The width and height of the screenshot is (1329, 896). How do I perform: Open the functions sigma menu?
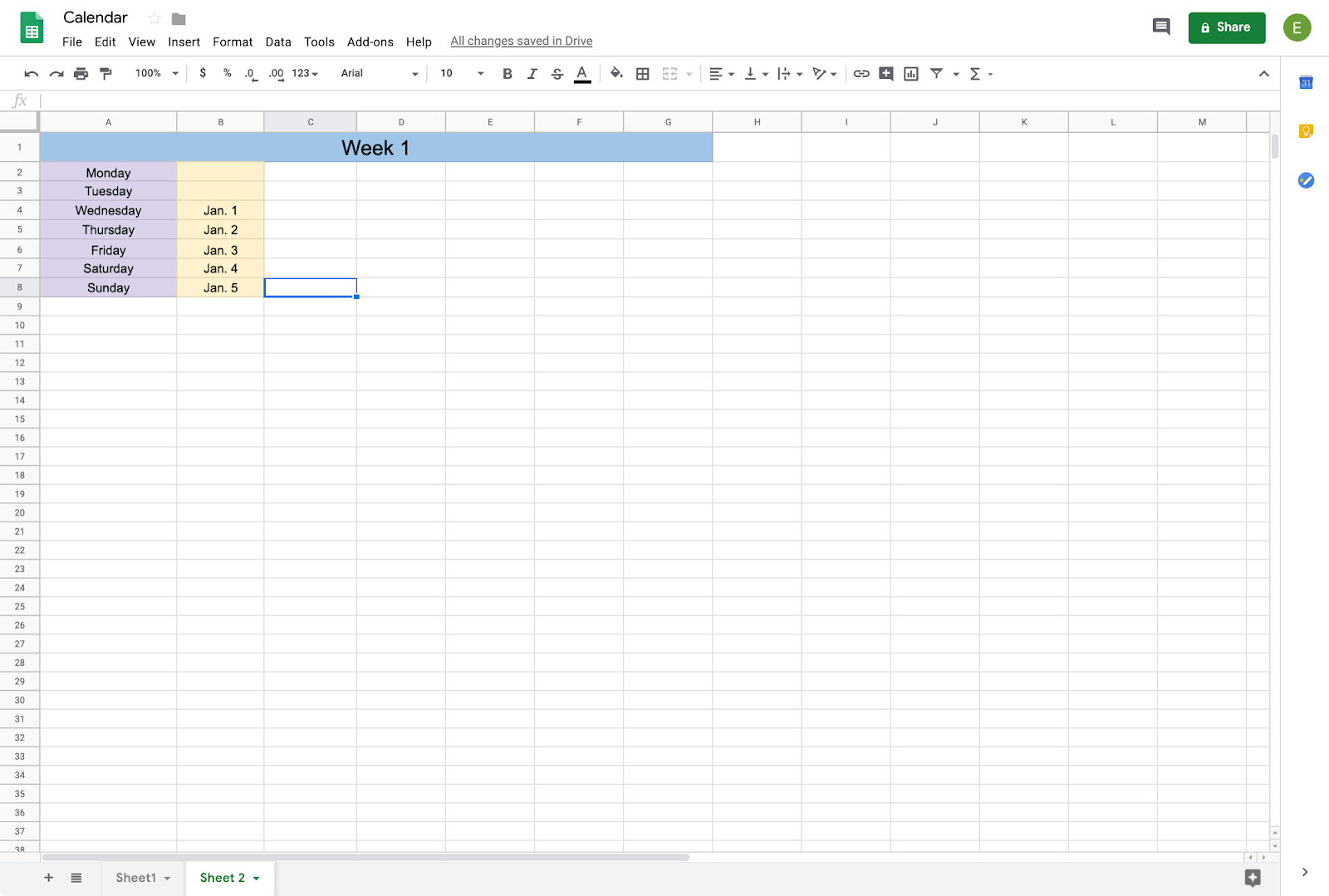(981, 74)
